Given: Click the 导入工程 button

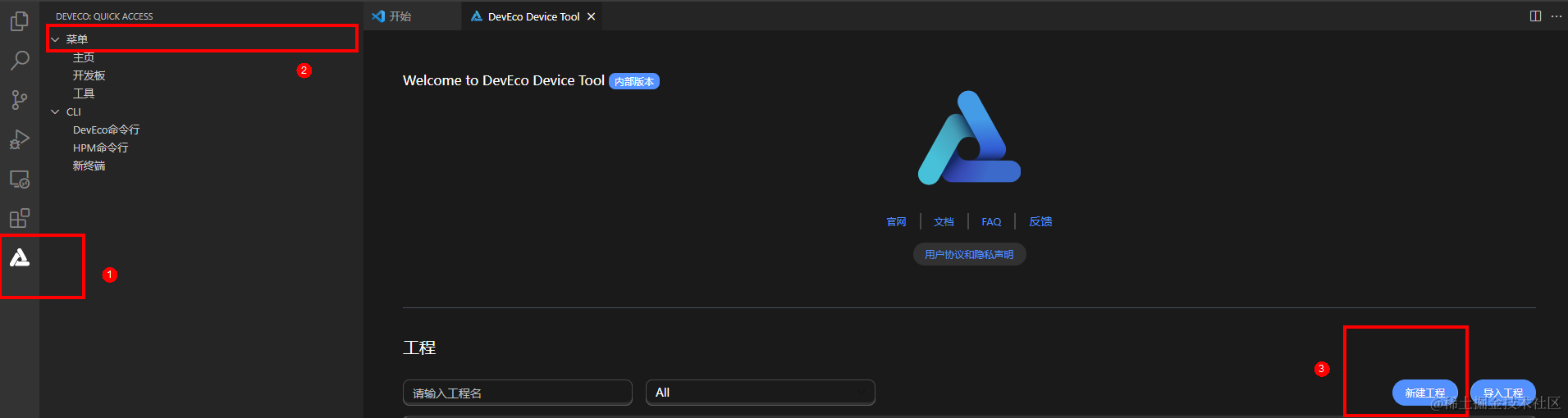Looking at the screenshot, I should coord(1503,393).
